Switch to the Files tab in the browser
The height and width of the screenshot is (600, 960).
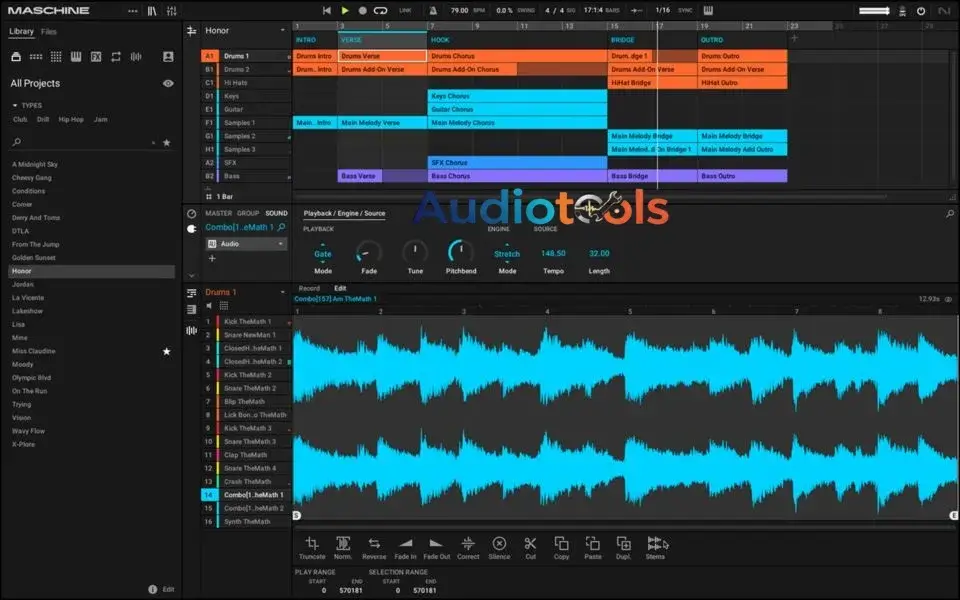coord(48,31)
